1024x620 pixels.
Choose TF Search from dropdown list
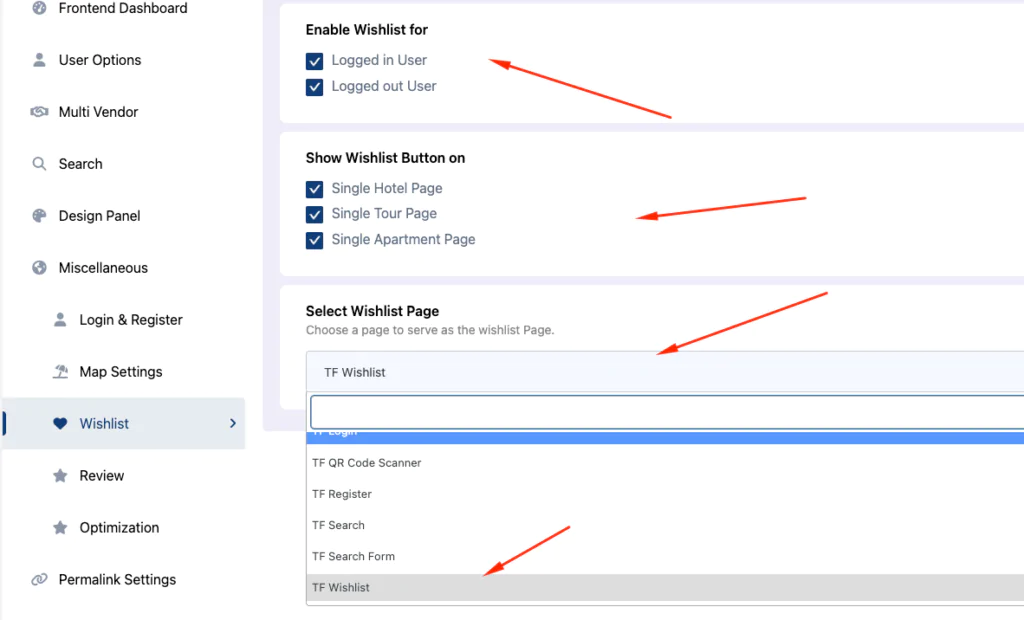click(665, 525)
